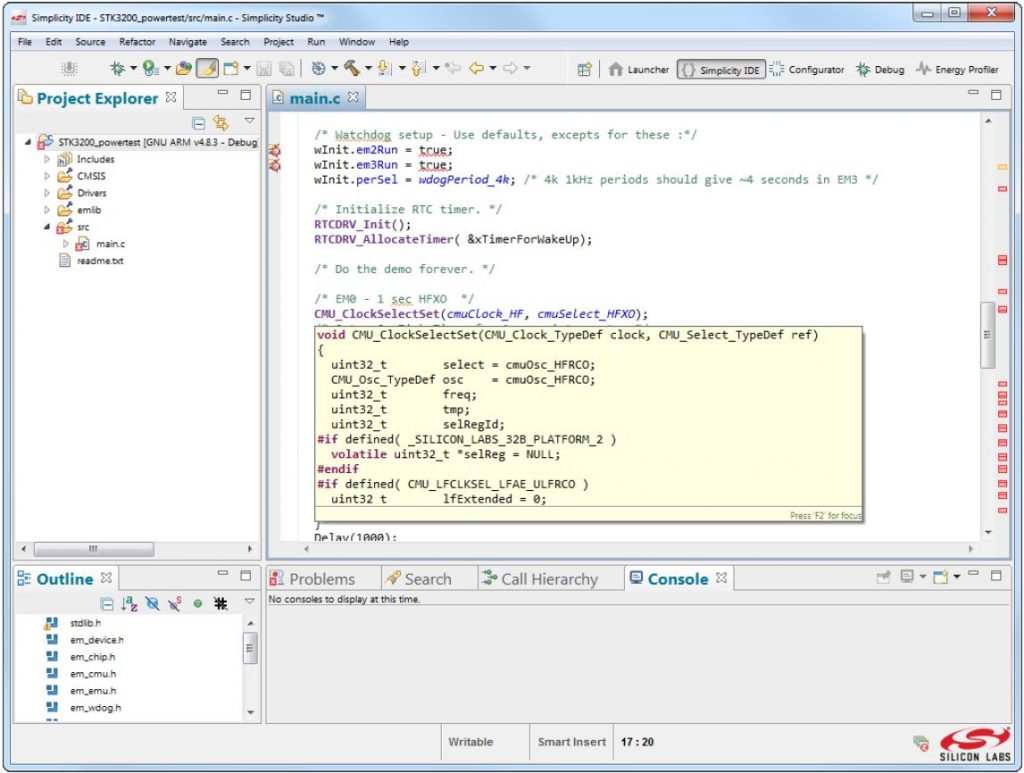1024x773 pixels.
Task: Open the Navigate menu
Action: click(x=188, y=42)
